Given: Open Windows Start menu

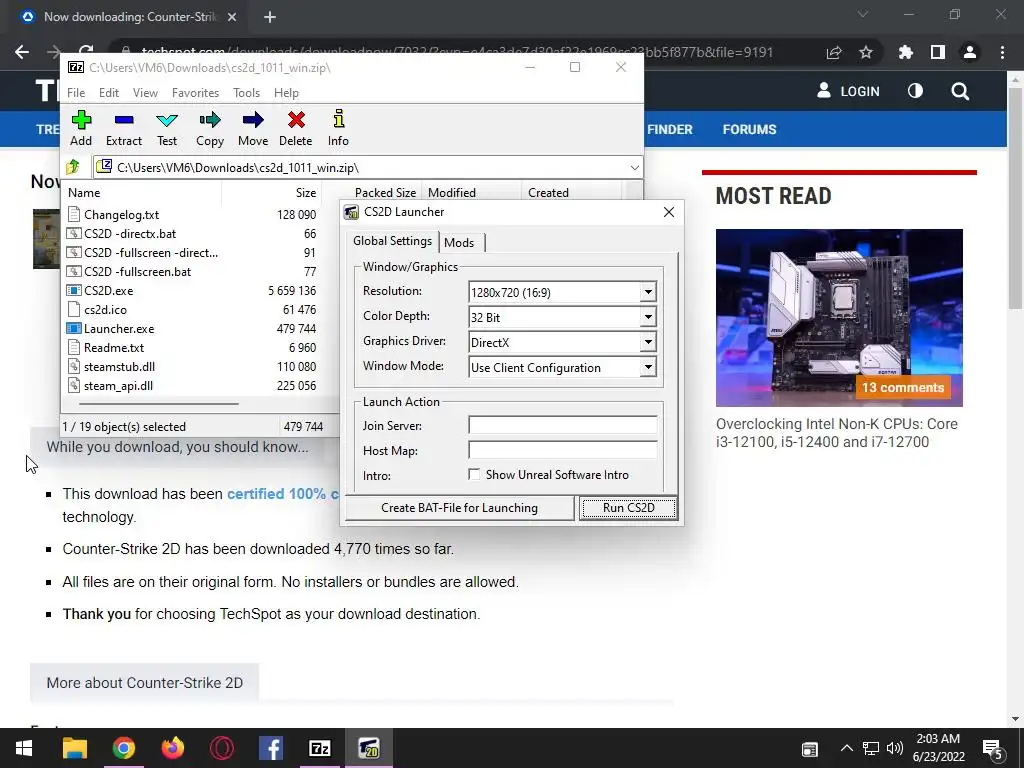Looking at the screenshot, I should click(24, 748).
